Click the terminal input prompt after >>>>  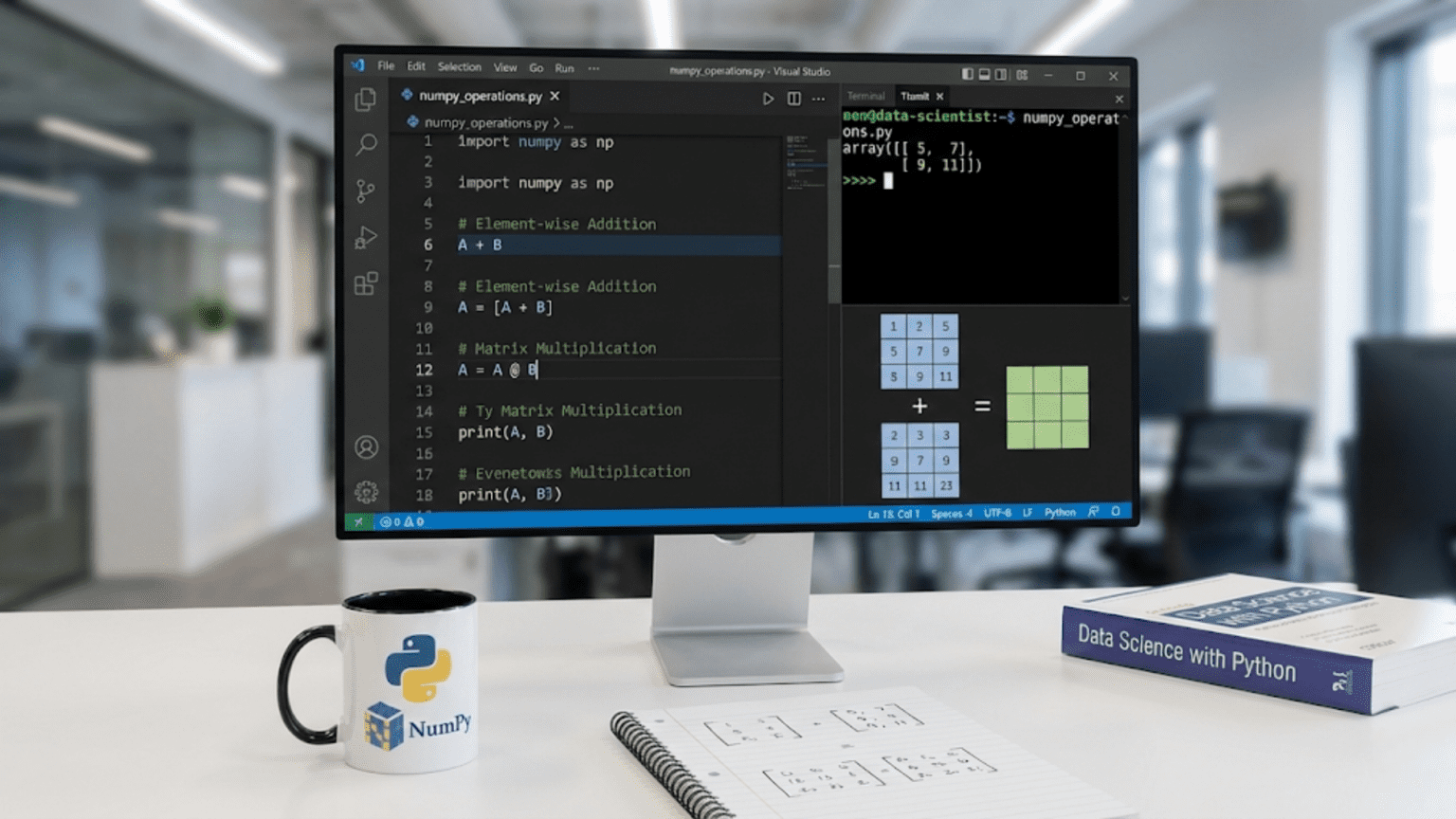coord(889,181)
